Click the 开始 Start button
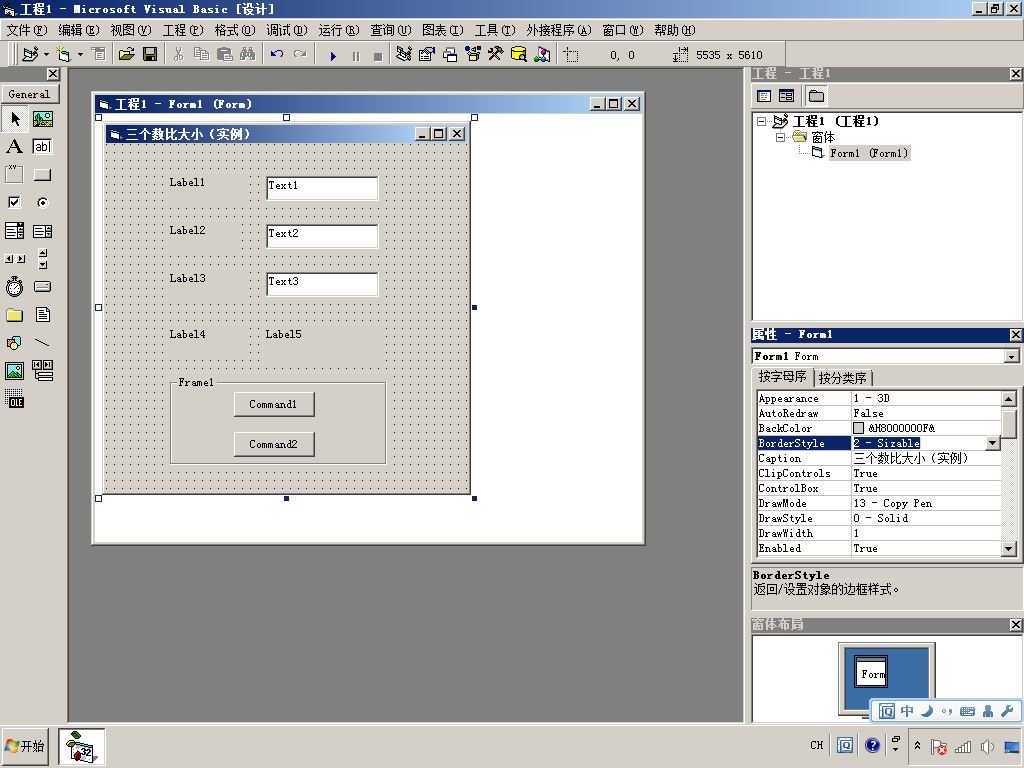The height and width of the screenshot is (768, 1024). pos(25,746)
